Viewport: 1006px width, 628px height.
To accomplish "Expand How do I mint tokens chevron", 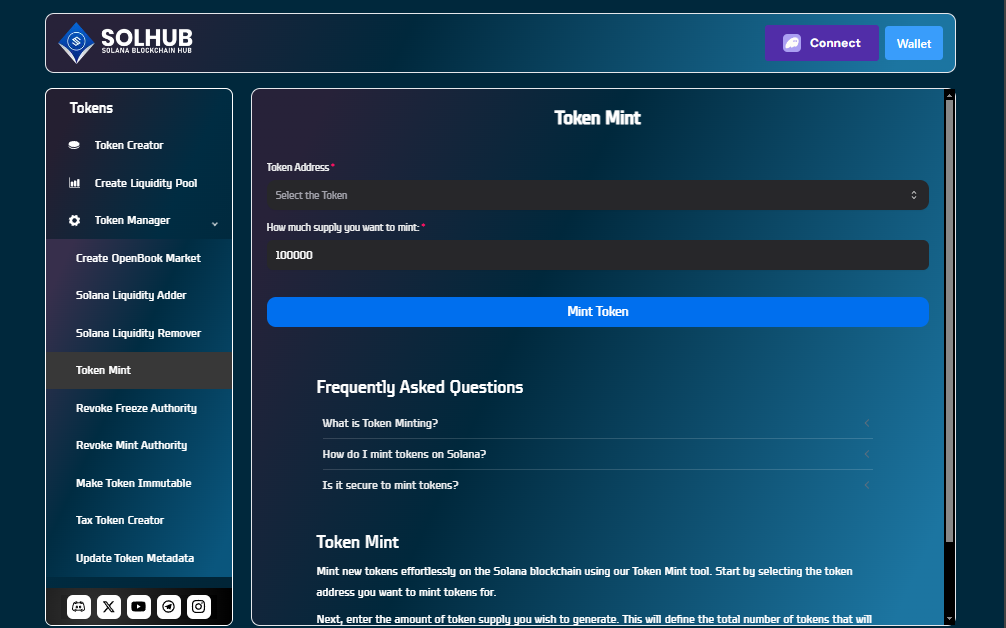I will (867, 454).
